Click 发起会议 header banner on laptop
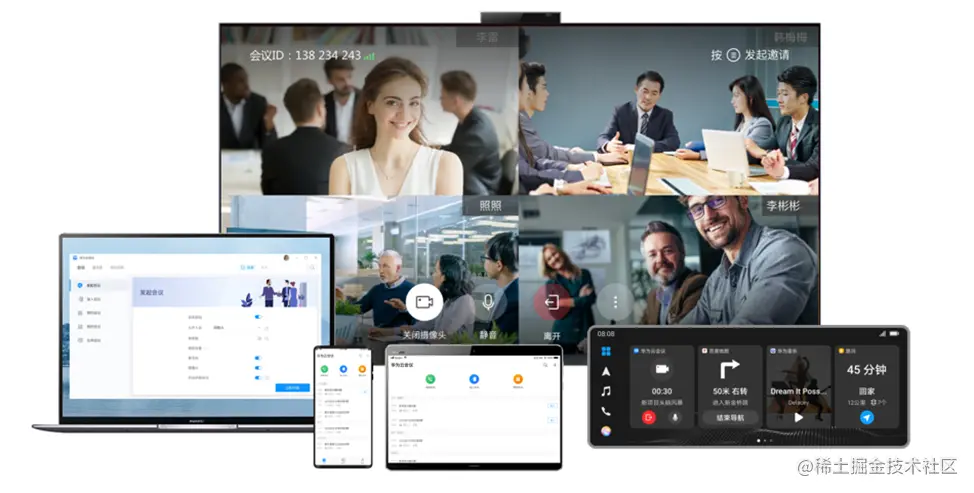The image size is (974, 493). coord(224,292)
